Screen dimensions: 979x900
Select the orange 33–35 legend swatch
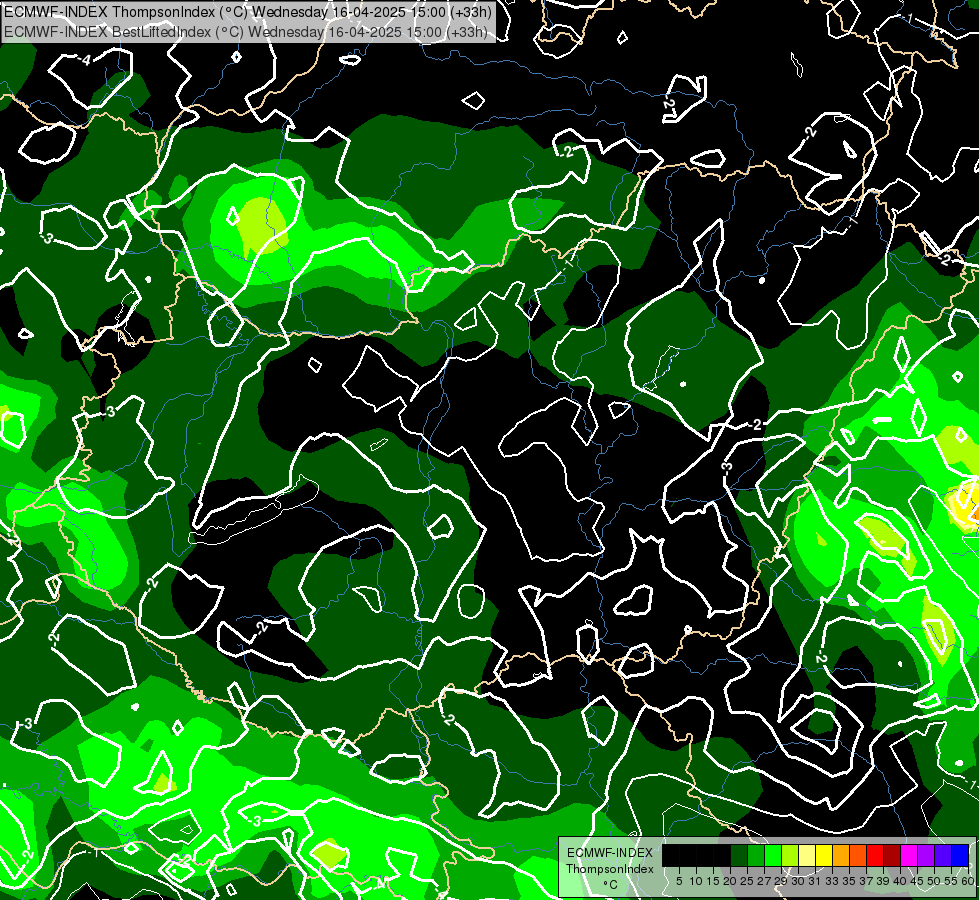[x=841, y=855]
